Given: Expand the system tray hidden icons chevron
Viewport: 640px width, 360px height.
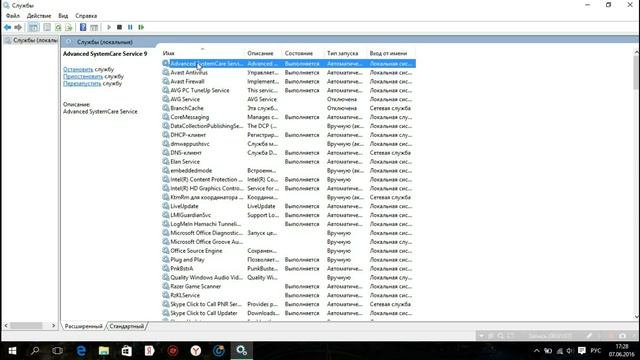Looking at the screenshot, I should 536,351.
